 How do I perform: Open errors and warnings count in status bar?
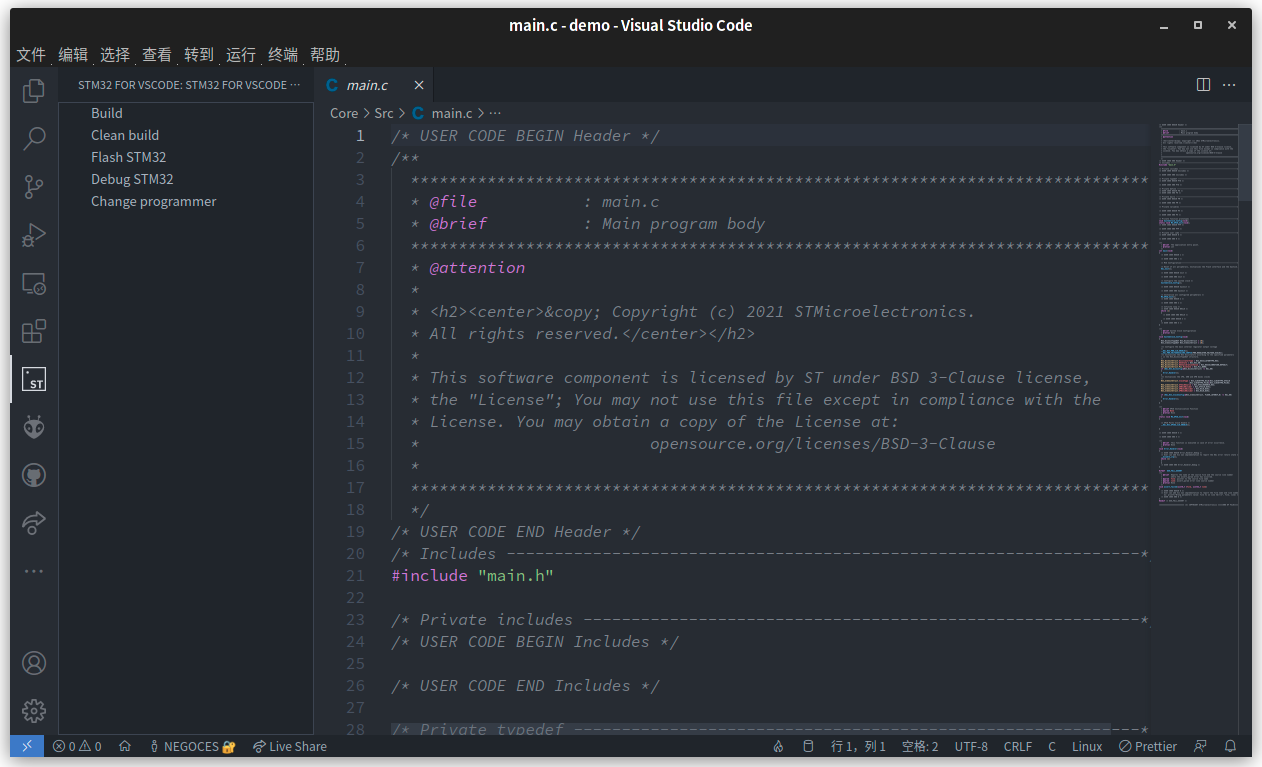coord(77,746)
